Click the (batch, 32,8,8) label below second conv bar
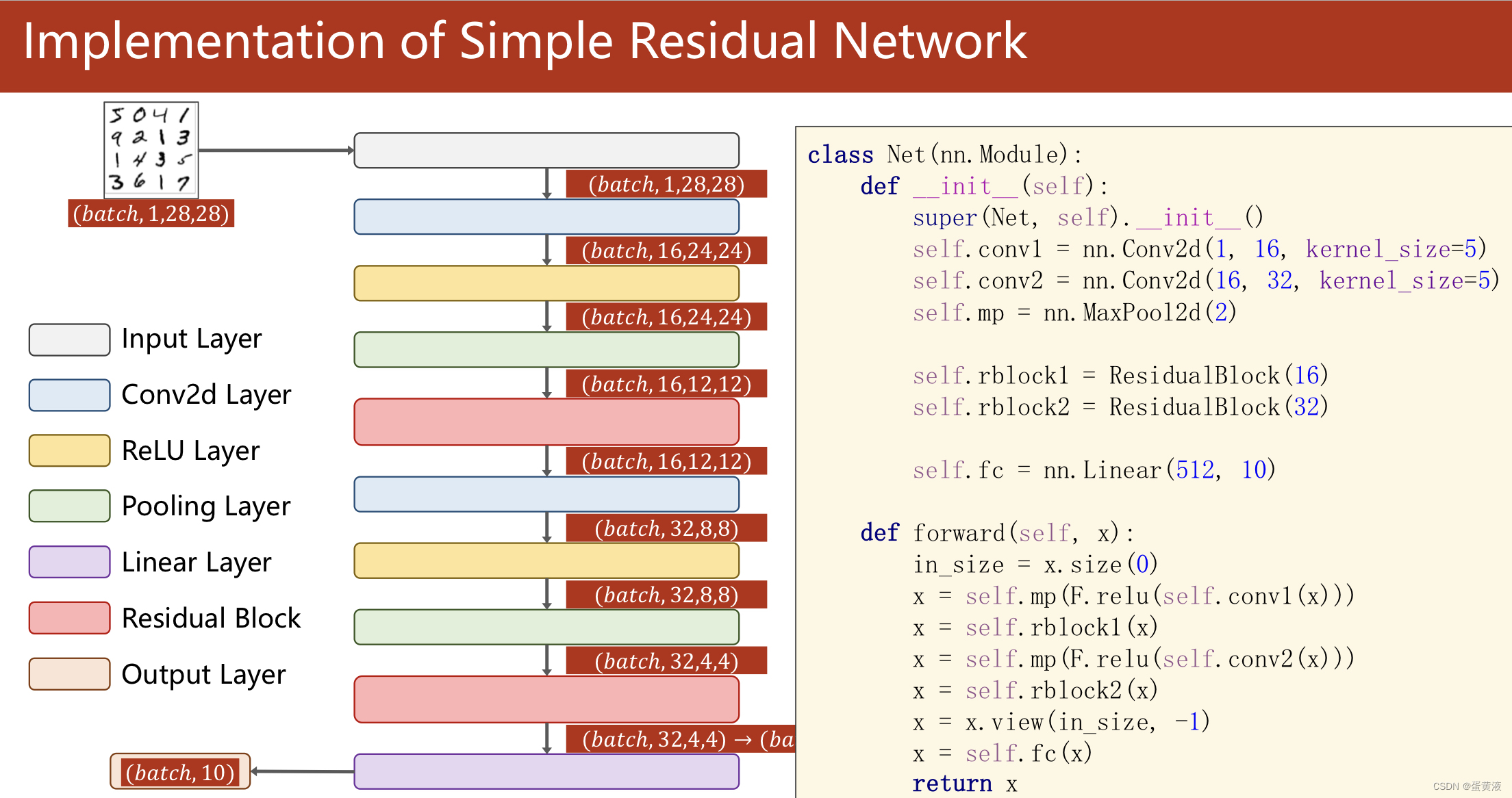This screenshot has height=798, width=1512. point(666,528)
